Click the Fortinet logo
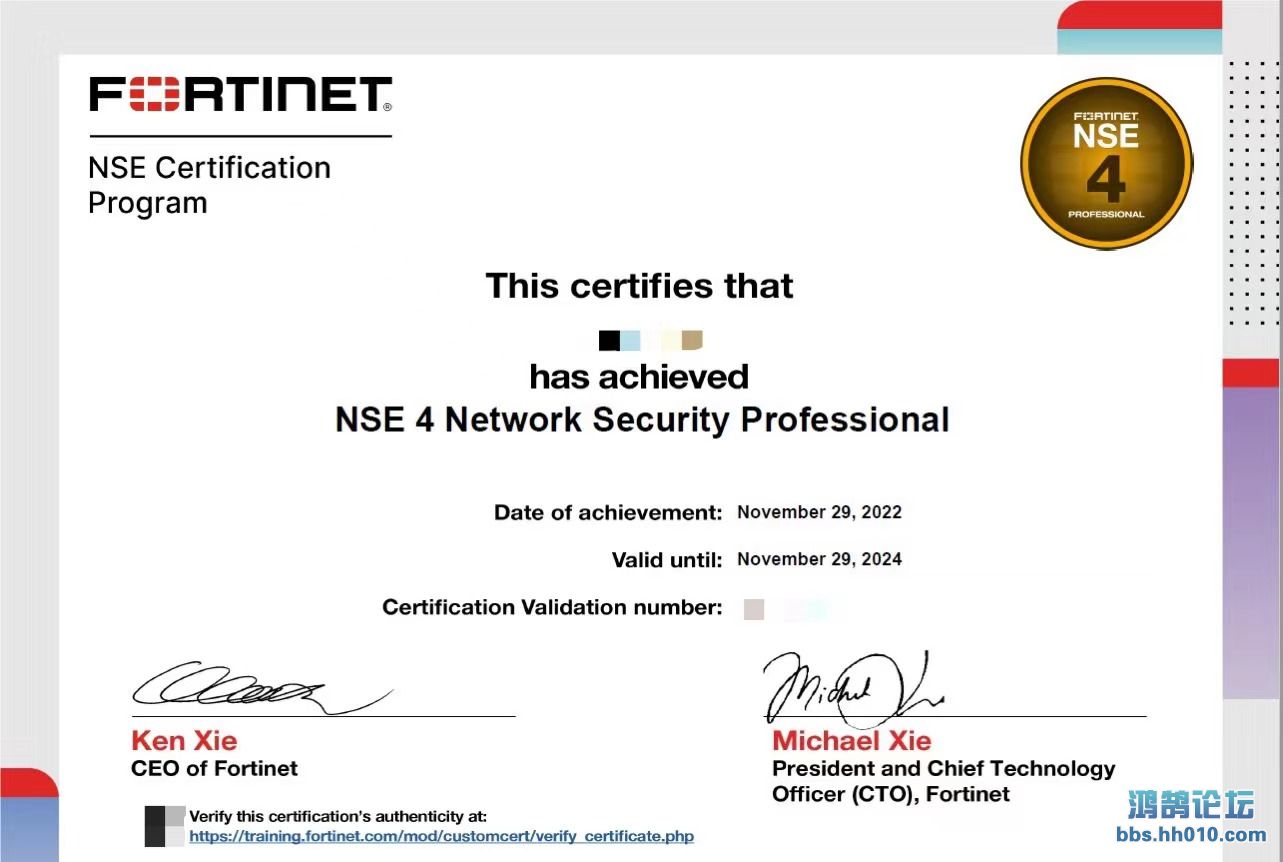1283x862 pixels. pos(240,94)
